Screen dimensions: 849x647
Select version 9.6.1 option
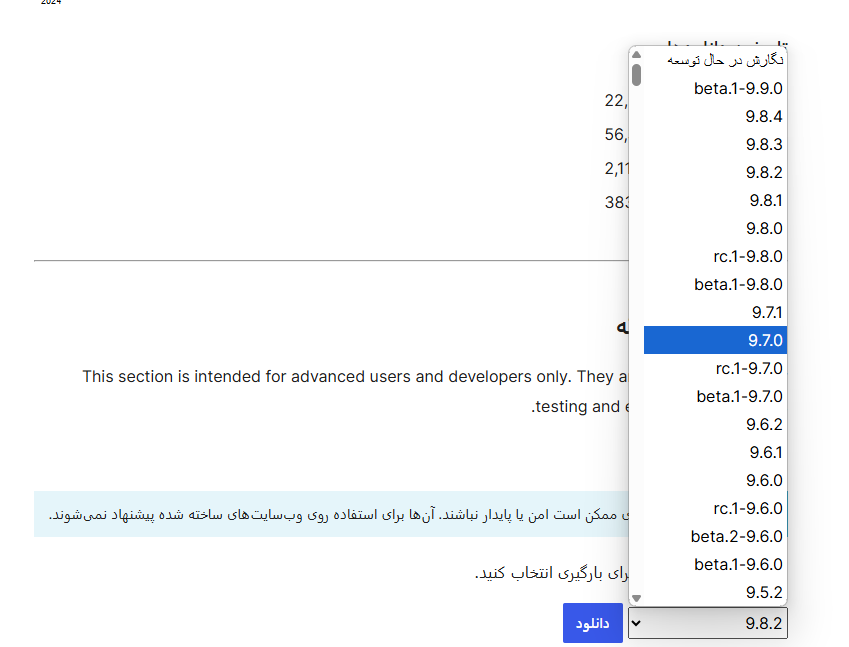click(715, 452)
